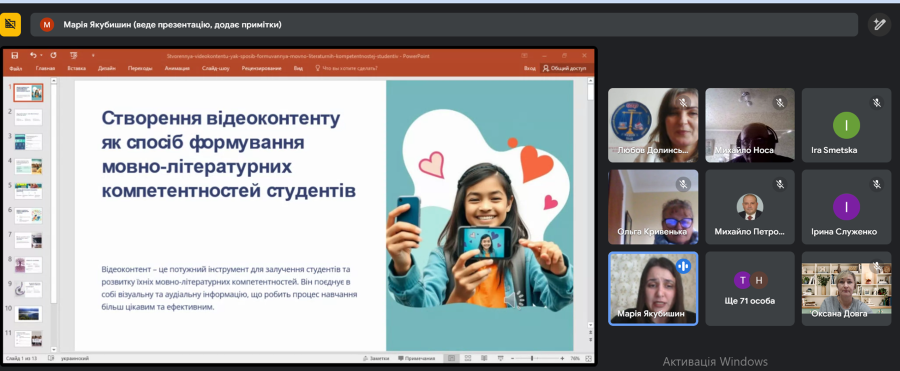
Task: Open the Quick Access Toolbar customize arrow
Action: click(x=93, y=56)
